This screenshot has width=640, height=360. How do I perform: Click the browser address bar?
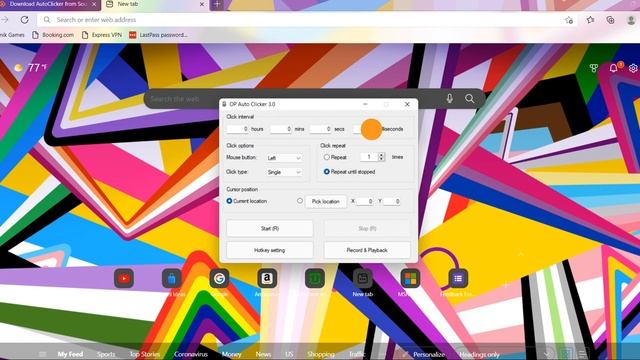pyautogui.click(x=306, y=20)
